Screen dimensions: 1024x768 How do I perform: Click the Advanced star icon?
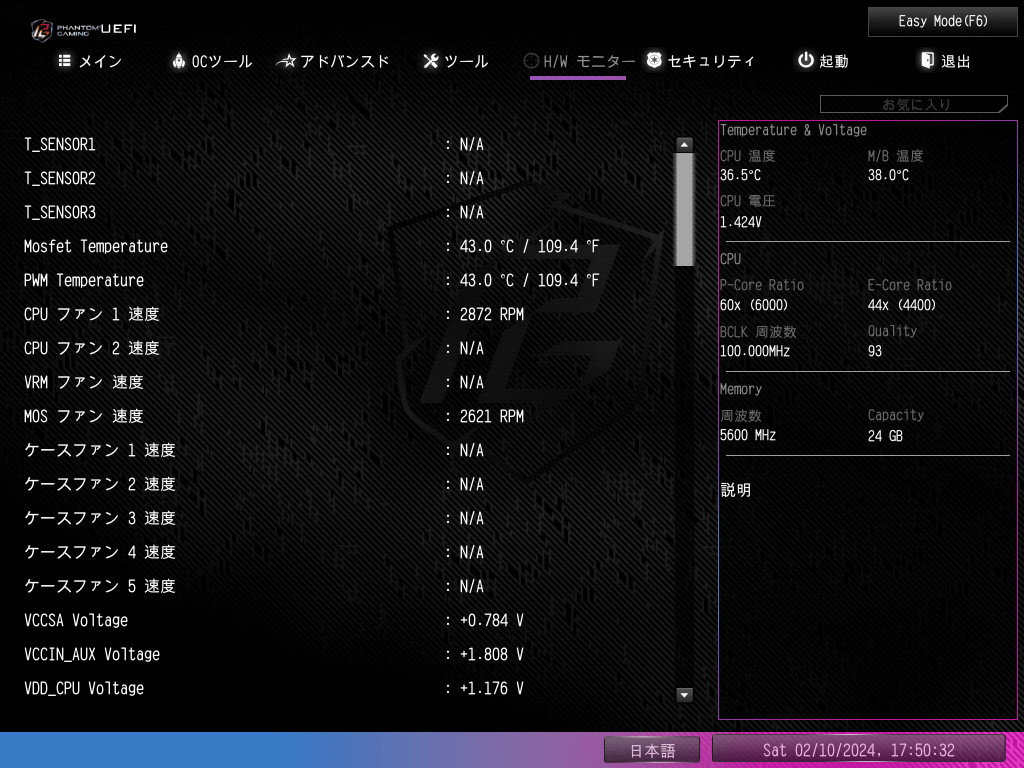[286, 61]
